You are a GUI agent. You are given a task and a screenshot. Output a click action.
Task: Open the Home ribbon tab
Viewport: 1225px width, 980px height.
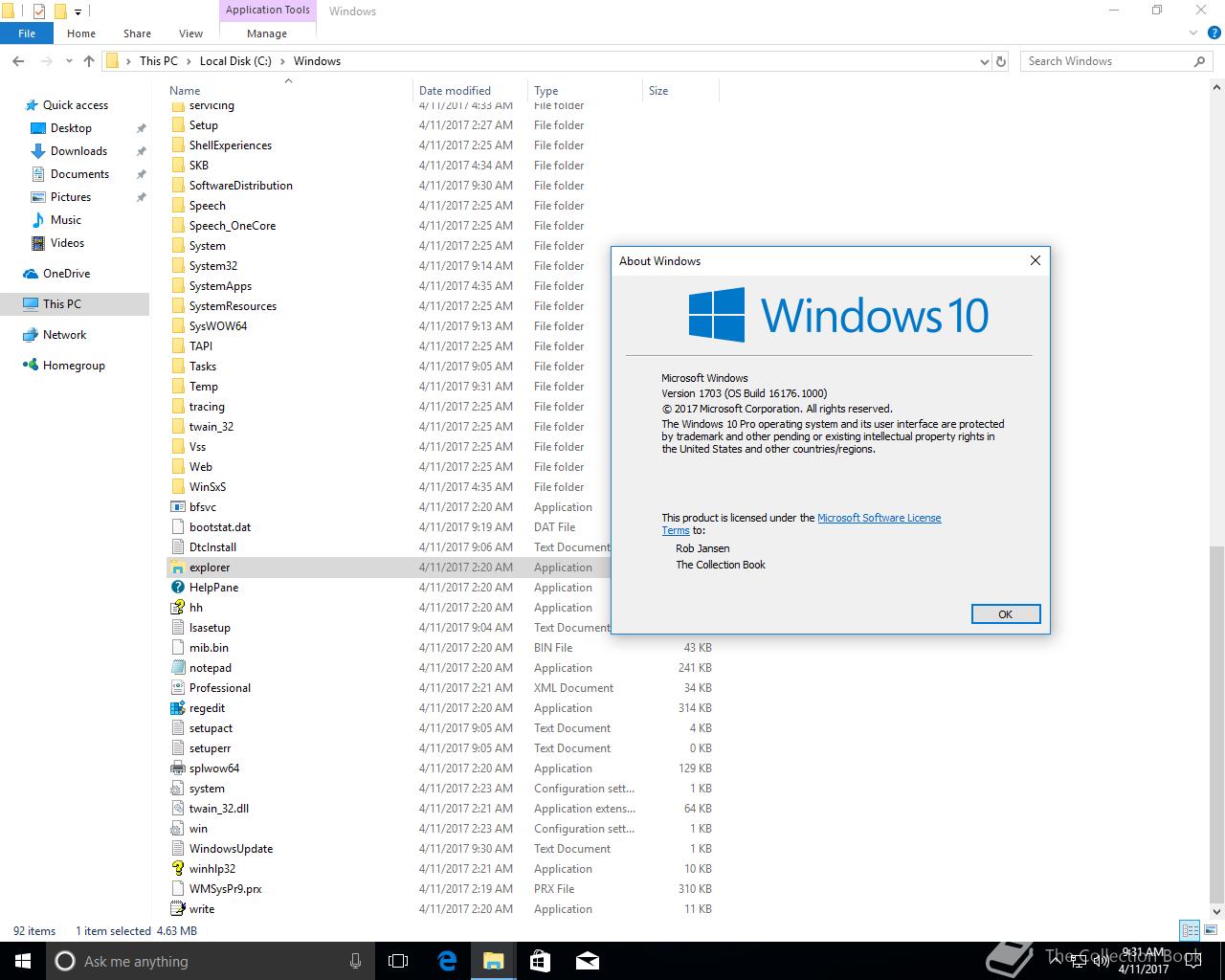[81, 33]
